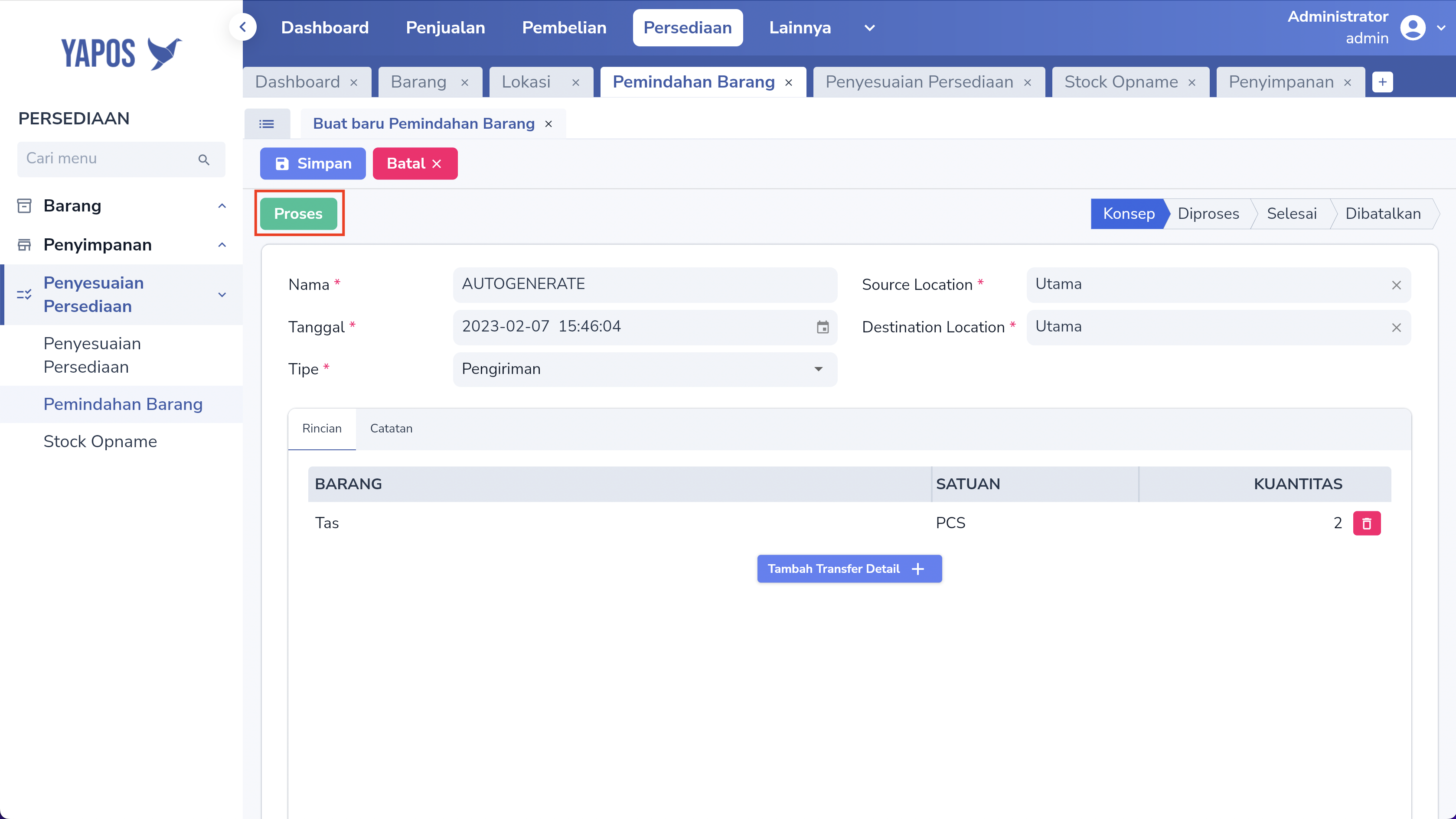Select the Selesai status step
Viewport: 1456px width, 819px height.
pos(1292,214)
